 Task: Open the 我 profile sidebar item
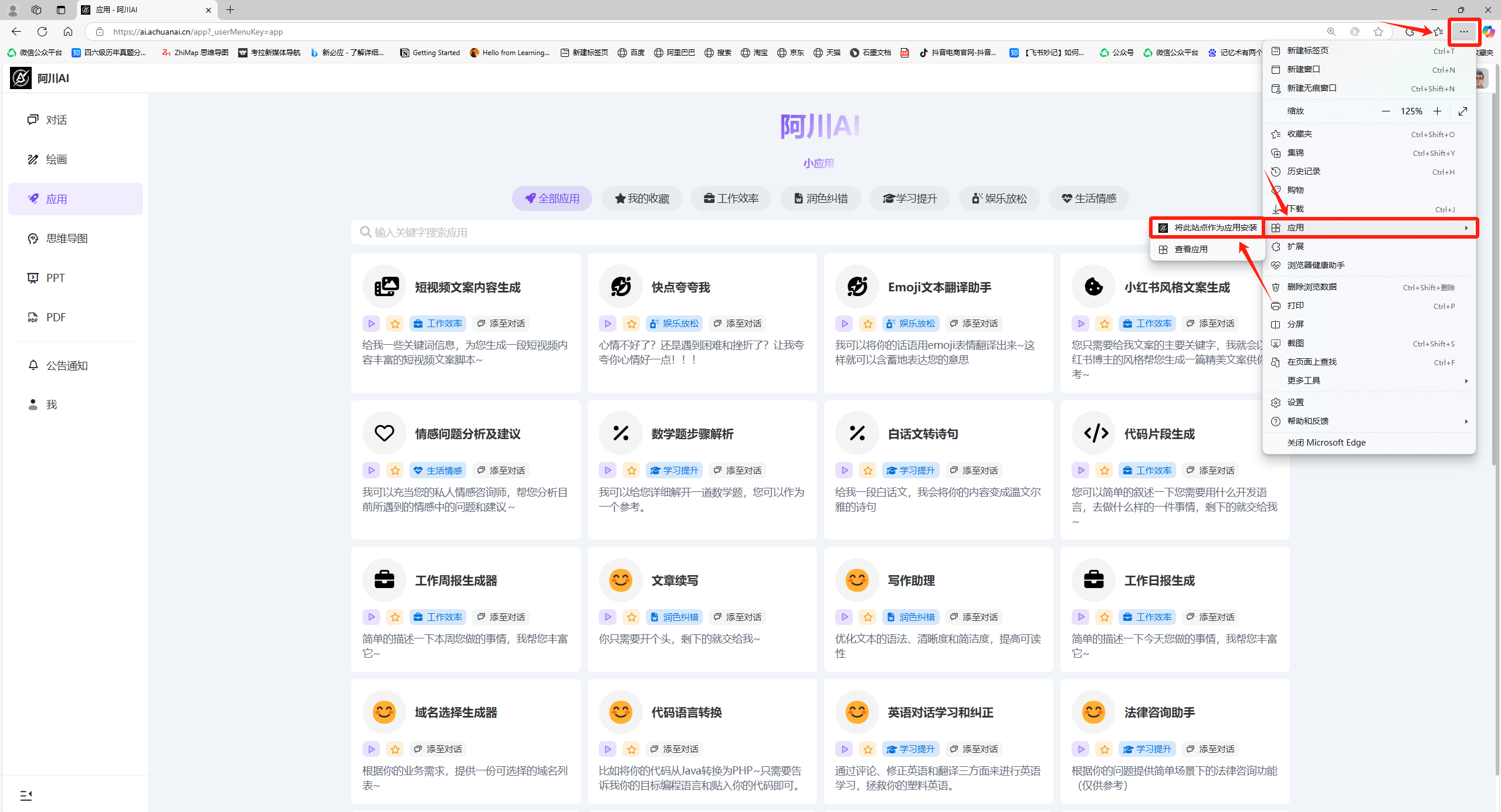(75, 405)
